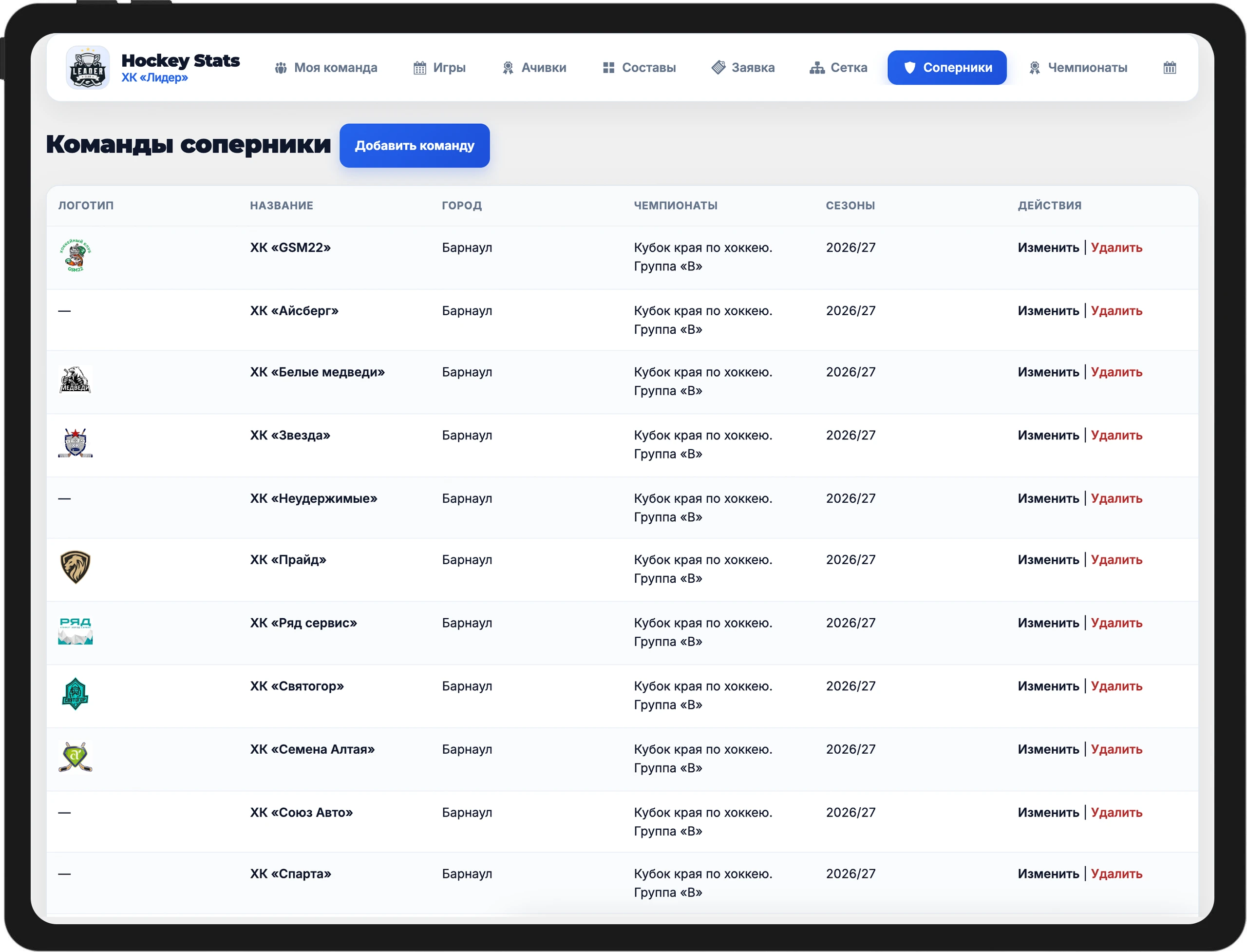Click the team name ХК «Союз Авто»
Image resolution: width=1247 pixels, height=952 pixels.
302,813
